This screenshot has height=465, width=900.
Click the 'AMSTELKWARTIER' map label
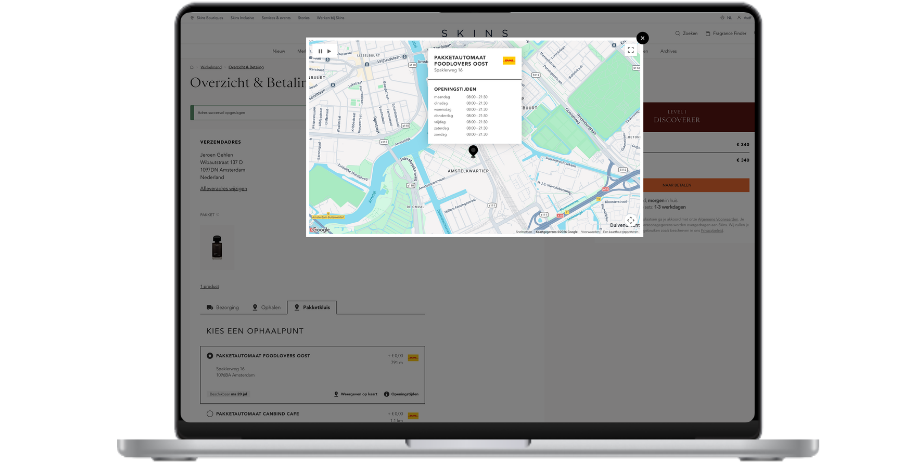click(468, 171)
